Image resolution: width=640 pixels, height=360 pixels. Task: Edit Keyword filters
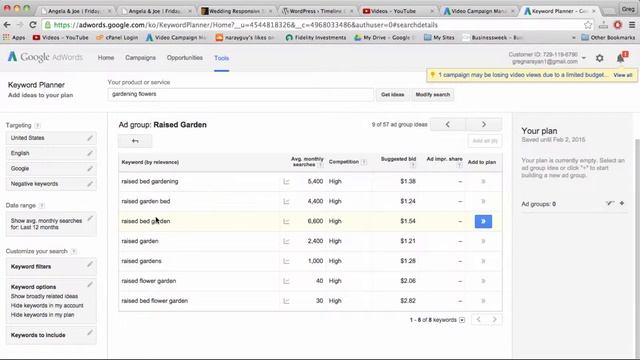point(90,265)
